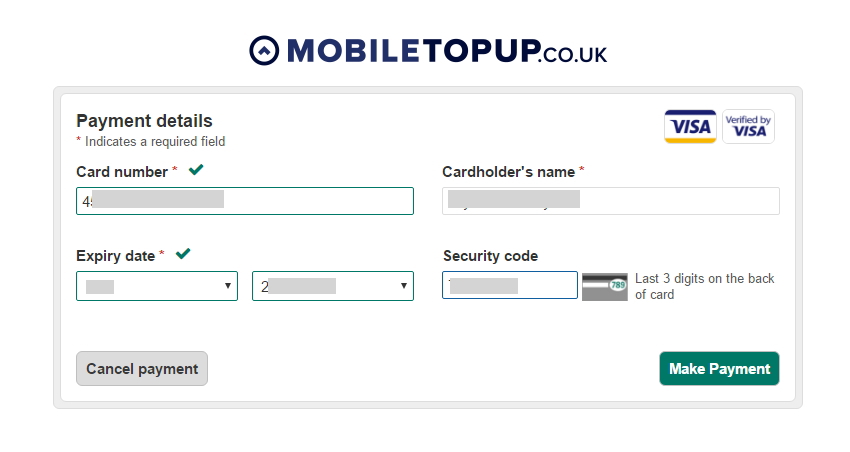Click the arrow of the expiry month select

[x=228, y=286]
